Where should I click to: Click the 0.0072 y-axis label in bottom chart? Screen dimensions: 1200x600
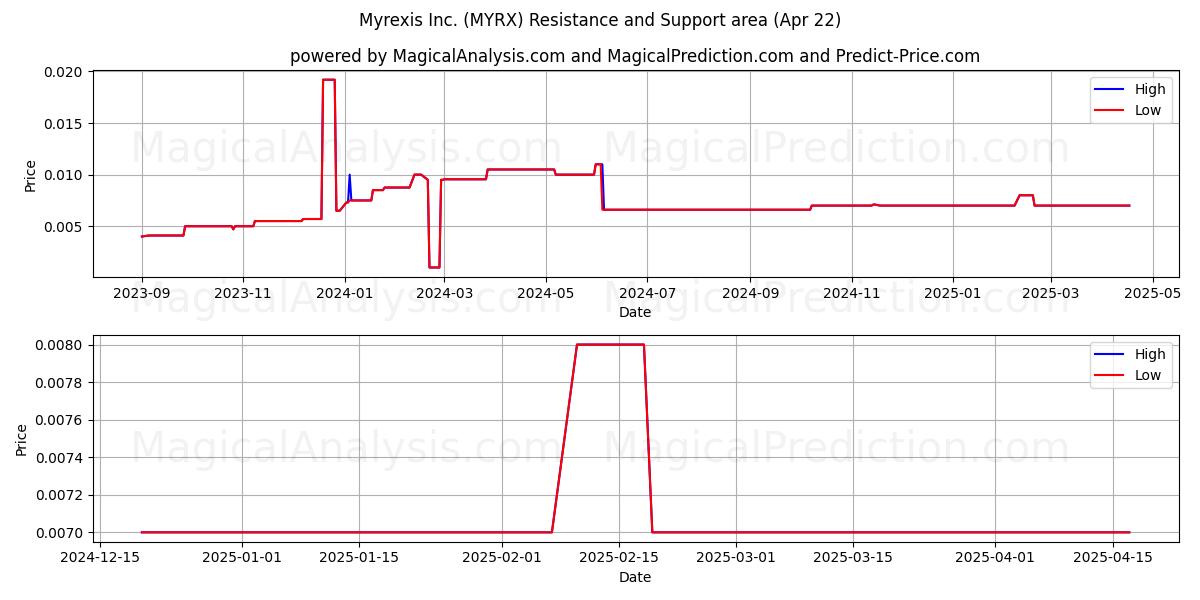58,496
